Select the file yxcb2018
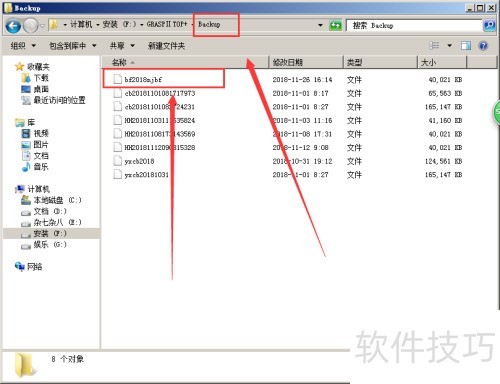The width and height of the screenshot is (500, 384). tap(139, 161)
